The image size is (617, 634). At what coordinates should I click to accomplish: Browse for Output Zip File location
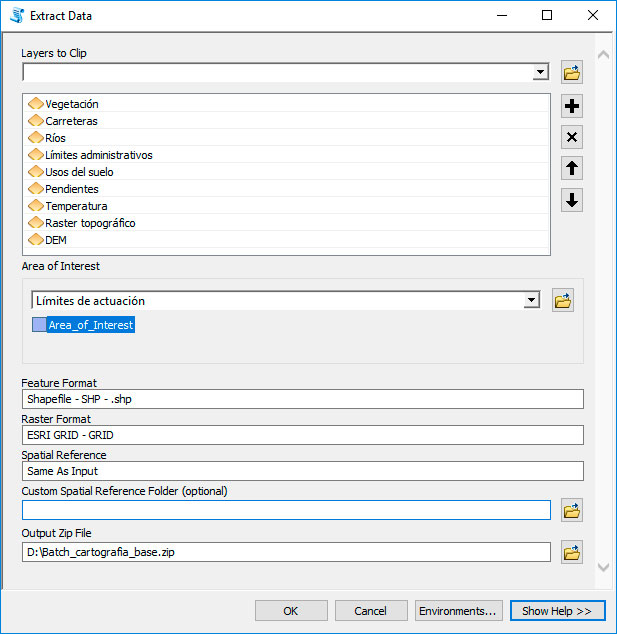click(572, 552)
